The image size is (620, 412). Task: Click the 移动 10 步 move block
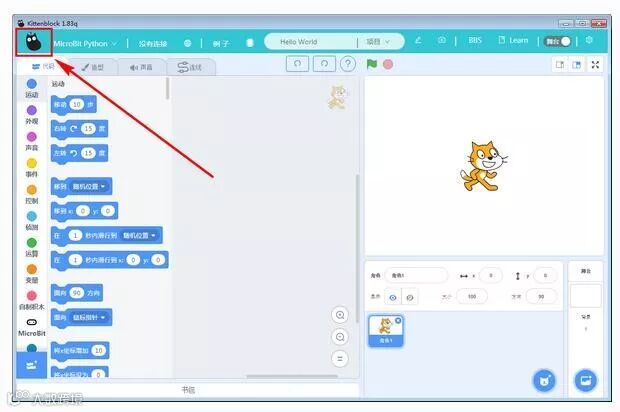tap(74, 105)
